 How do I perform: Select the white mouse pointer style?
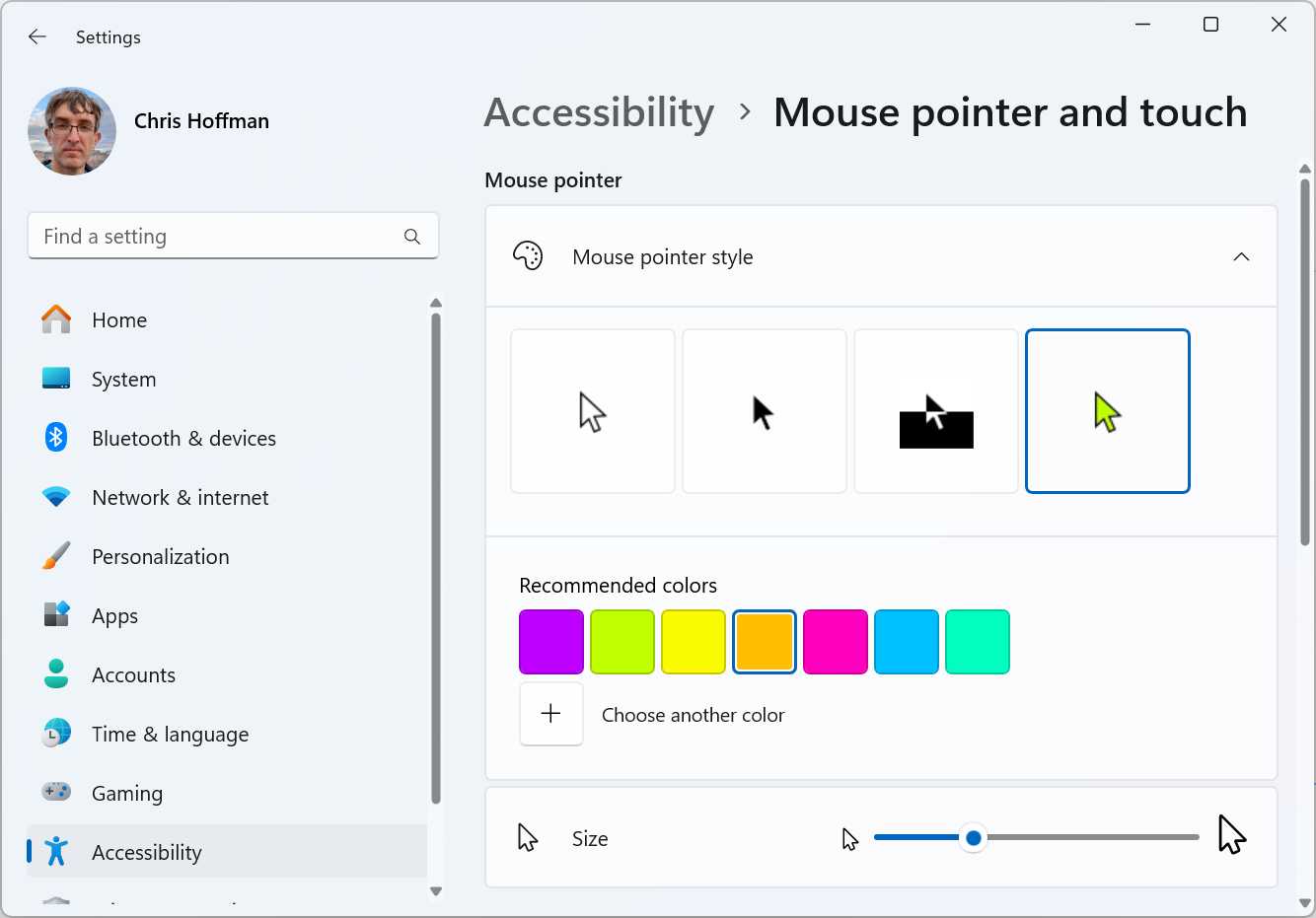click(x=592, y=411)
